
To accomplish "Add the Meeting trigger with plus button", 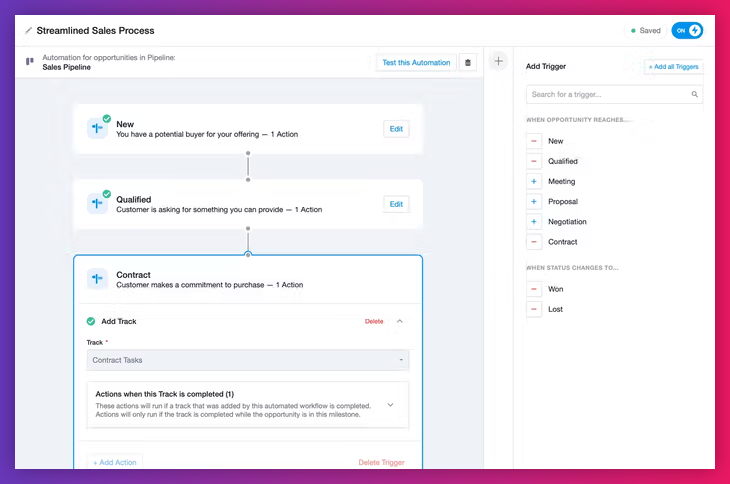I will tap(534, 182).
